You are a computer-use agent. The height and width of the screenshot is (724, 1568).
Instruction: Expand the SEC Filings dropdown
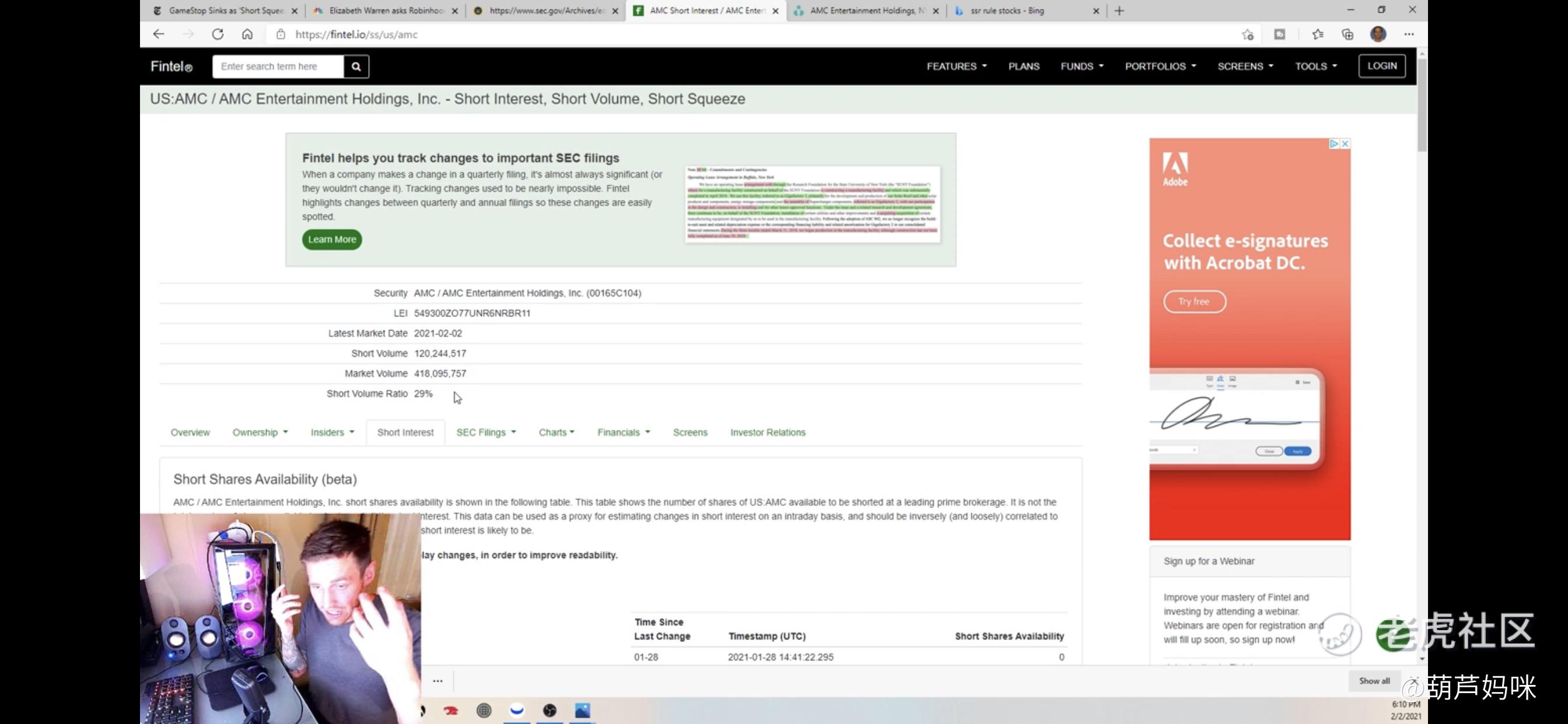(486, 433)
